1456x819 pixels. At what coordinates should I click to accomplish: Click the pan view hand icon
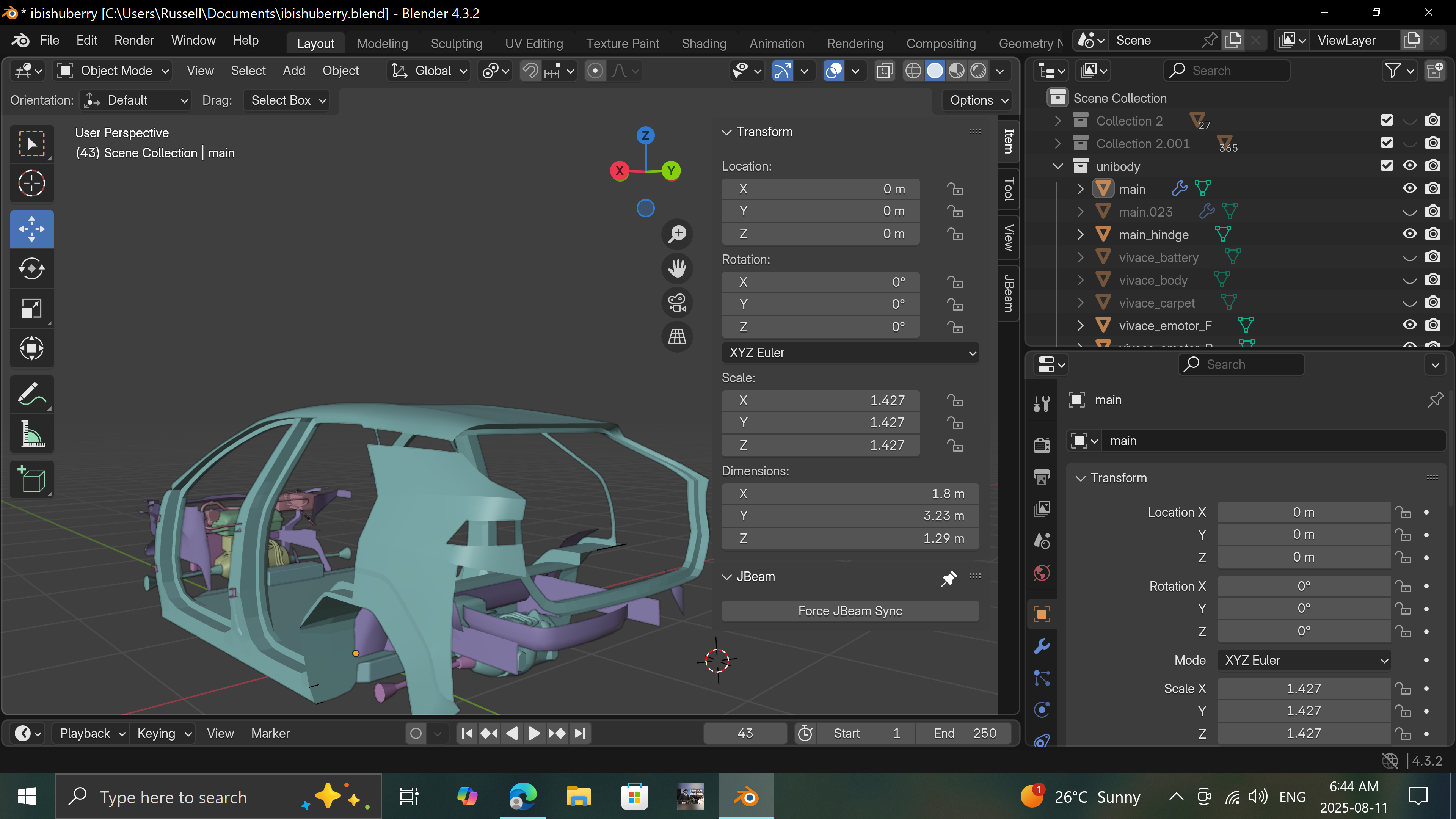tap(677, 268)
